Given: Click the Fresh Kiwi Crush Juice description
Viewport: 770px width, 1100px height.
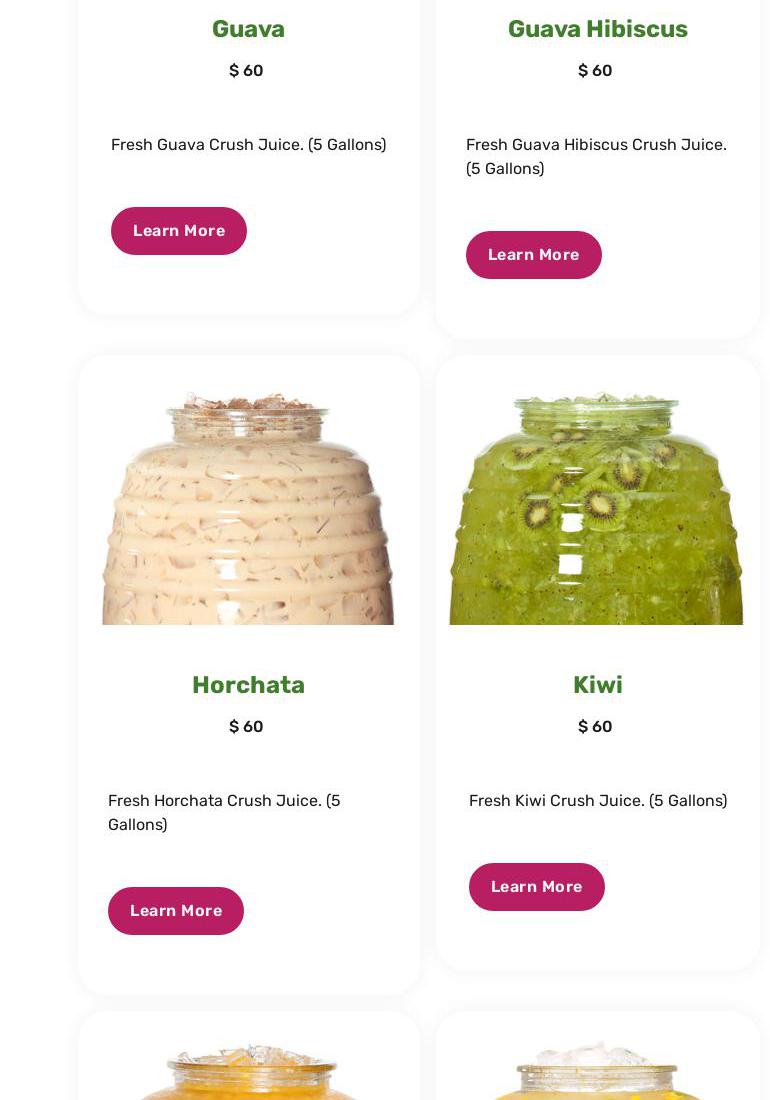Looking at the screenshot, I should point(597,800).
